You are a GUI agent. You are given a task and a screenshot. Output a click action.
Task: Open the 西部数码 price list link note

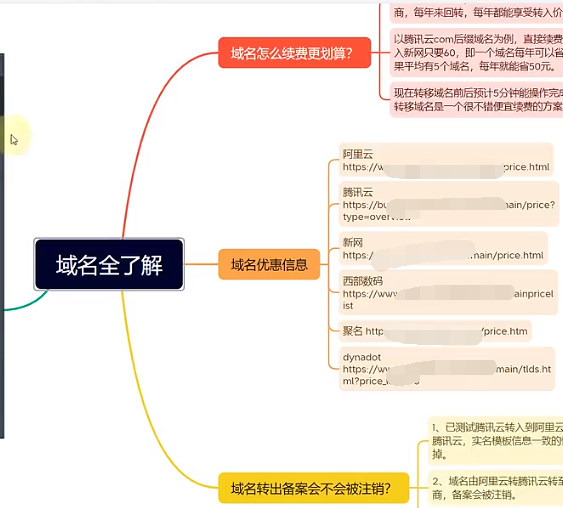click(x=448, y=293)
